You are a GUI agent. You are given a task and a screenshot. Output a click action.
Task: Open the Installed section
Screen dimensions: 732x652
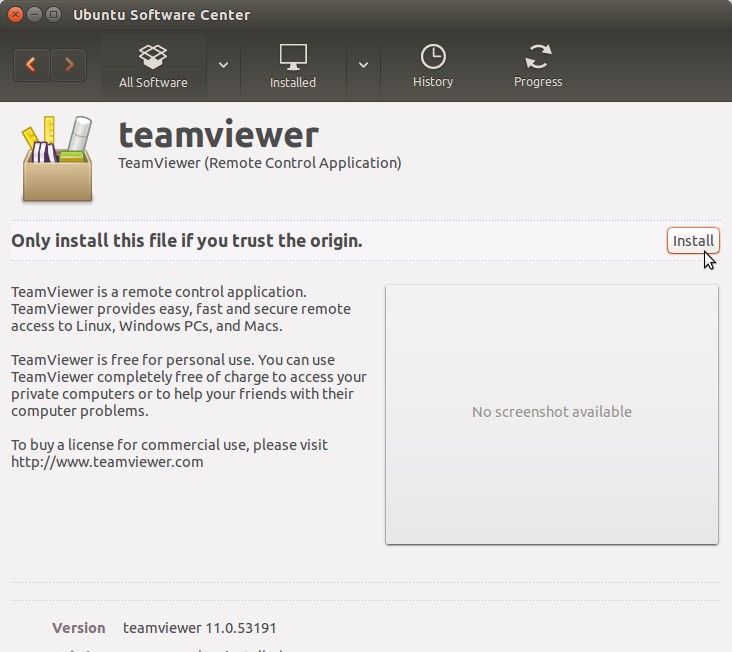293,66
